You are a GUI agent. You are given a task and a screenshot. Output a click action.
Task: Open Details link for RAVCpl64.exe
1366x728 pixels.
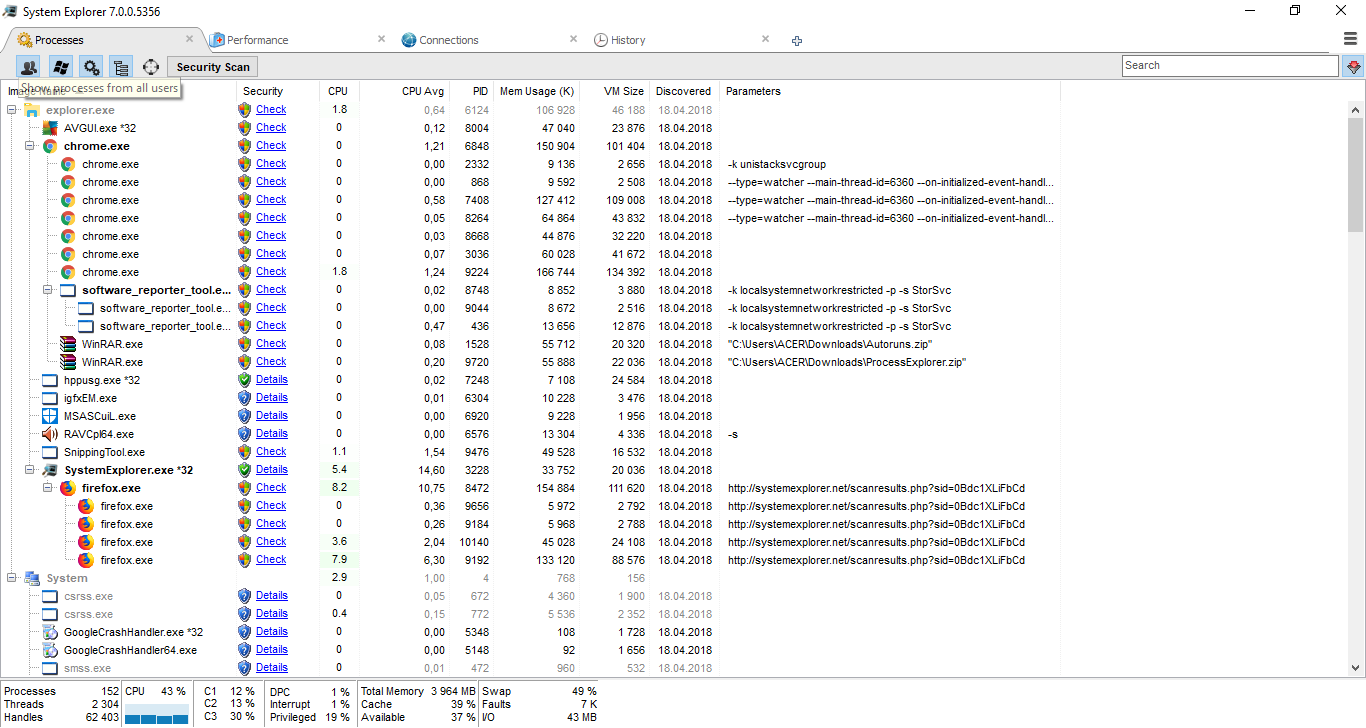[x=272, y=434]
